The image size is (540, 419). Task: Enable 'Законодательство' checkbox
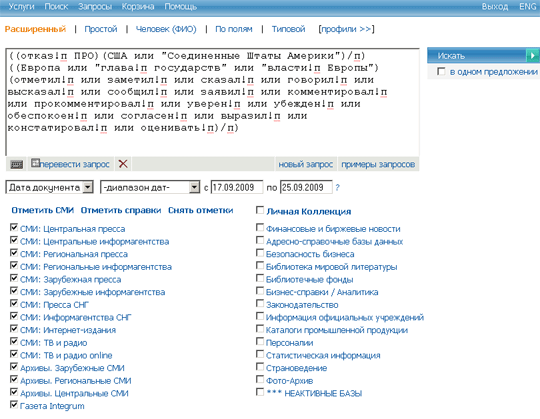click(x=260, y=303)
